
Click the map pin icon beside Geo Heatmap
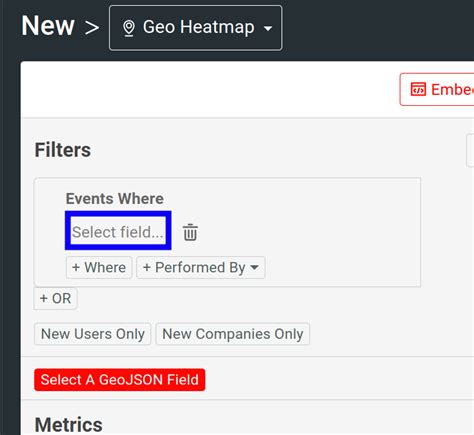click(129, 28)
